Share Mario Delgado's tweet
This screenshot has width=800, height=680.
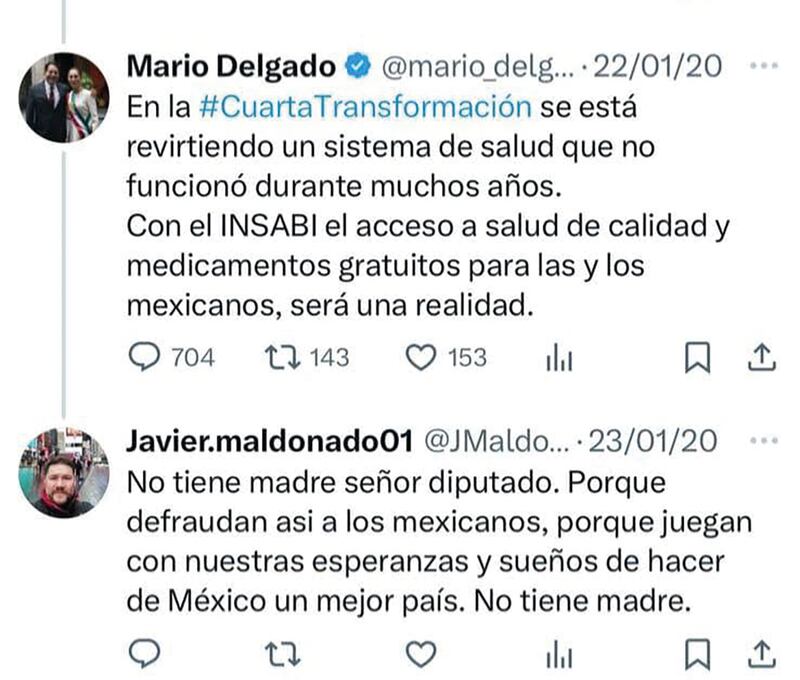click(x=762, y=357)
